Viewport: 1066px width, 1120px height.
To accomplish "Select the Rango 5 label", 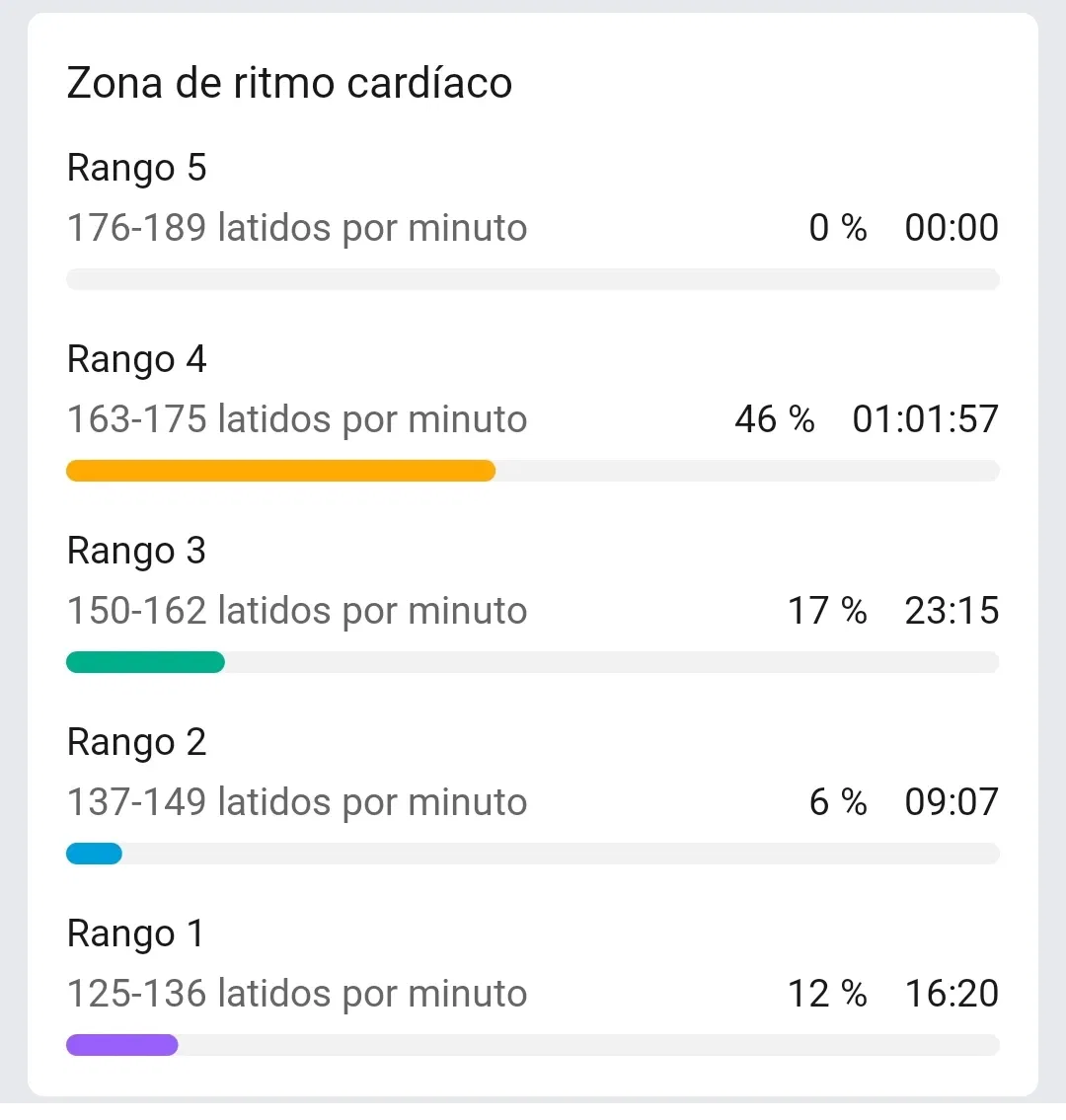I will 136,168.
